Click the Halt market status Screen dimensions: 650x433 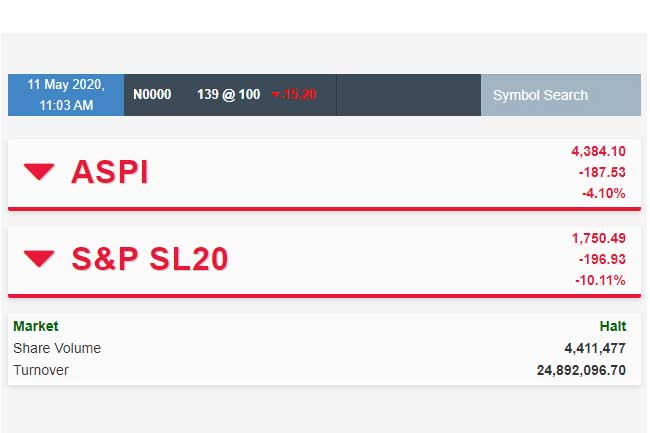pyautogui.click(x=612, y=326)
